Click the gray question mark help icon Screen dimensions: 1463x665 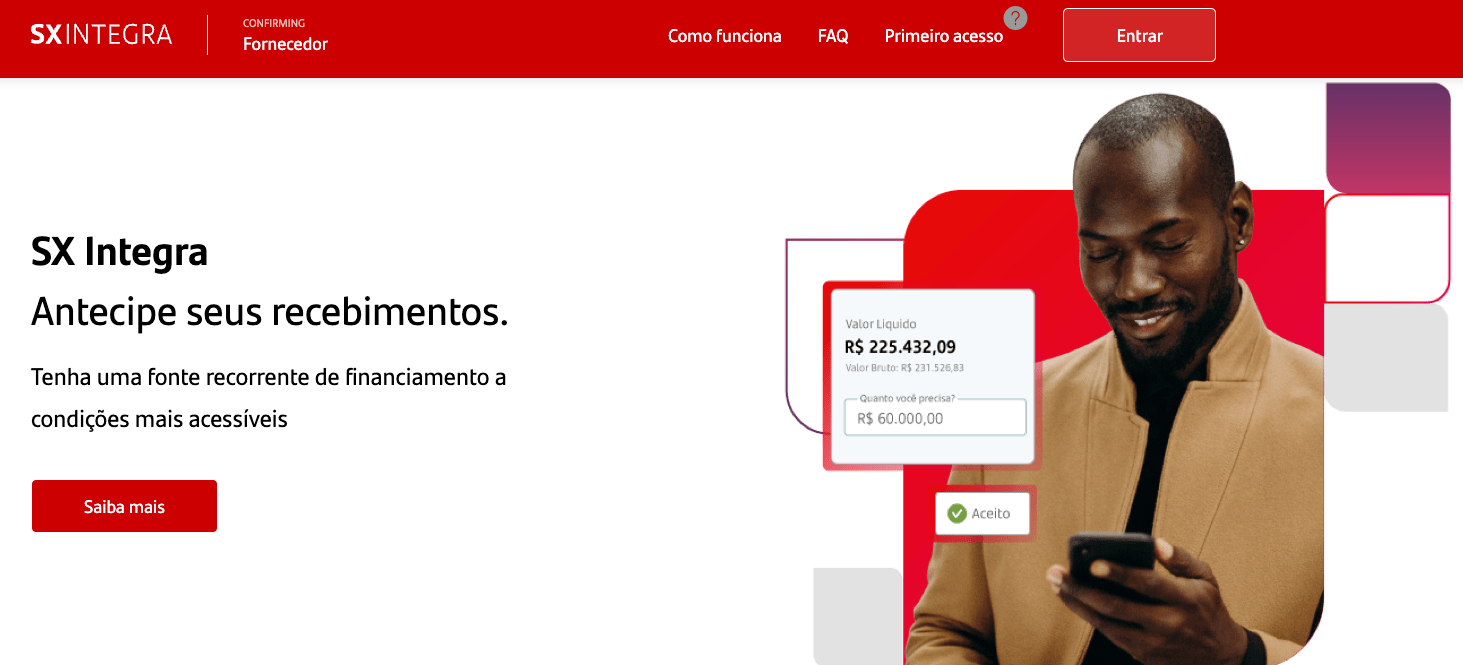click(1015, 18)
